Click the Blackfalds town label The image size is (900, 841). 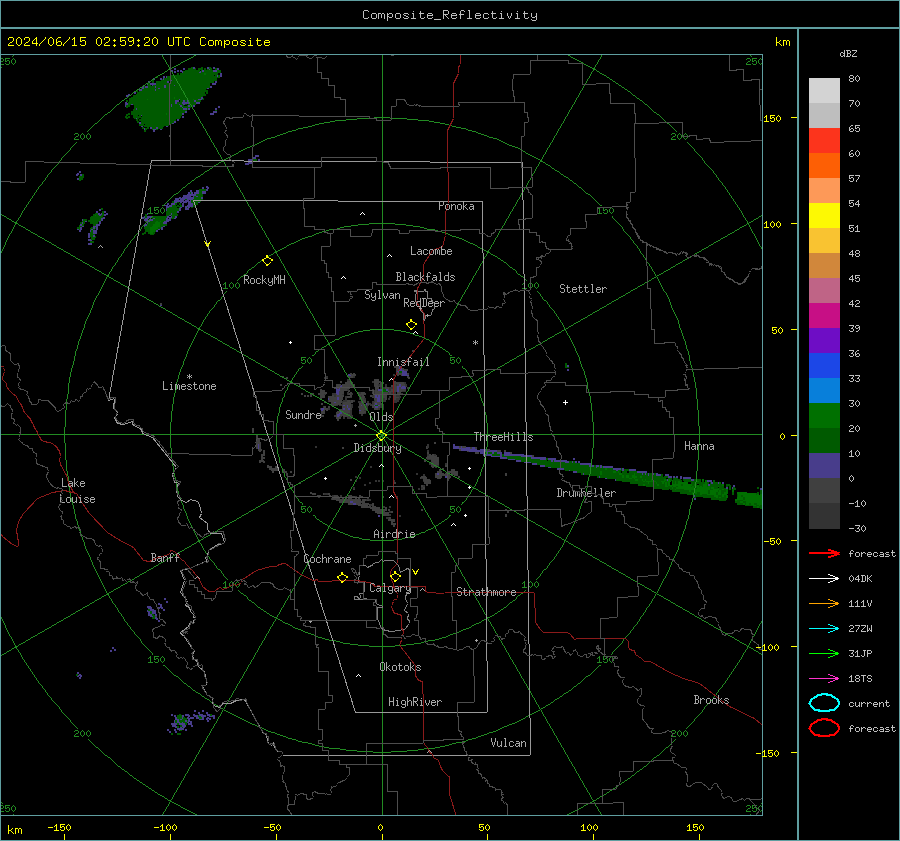pyautogui.click(x=425, y=277)
